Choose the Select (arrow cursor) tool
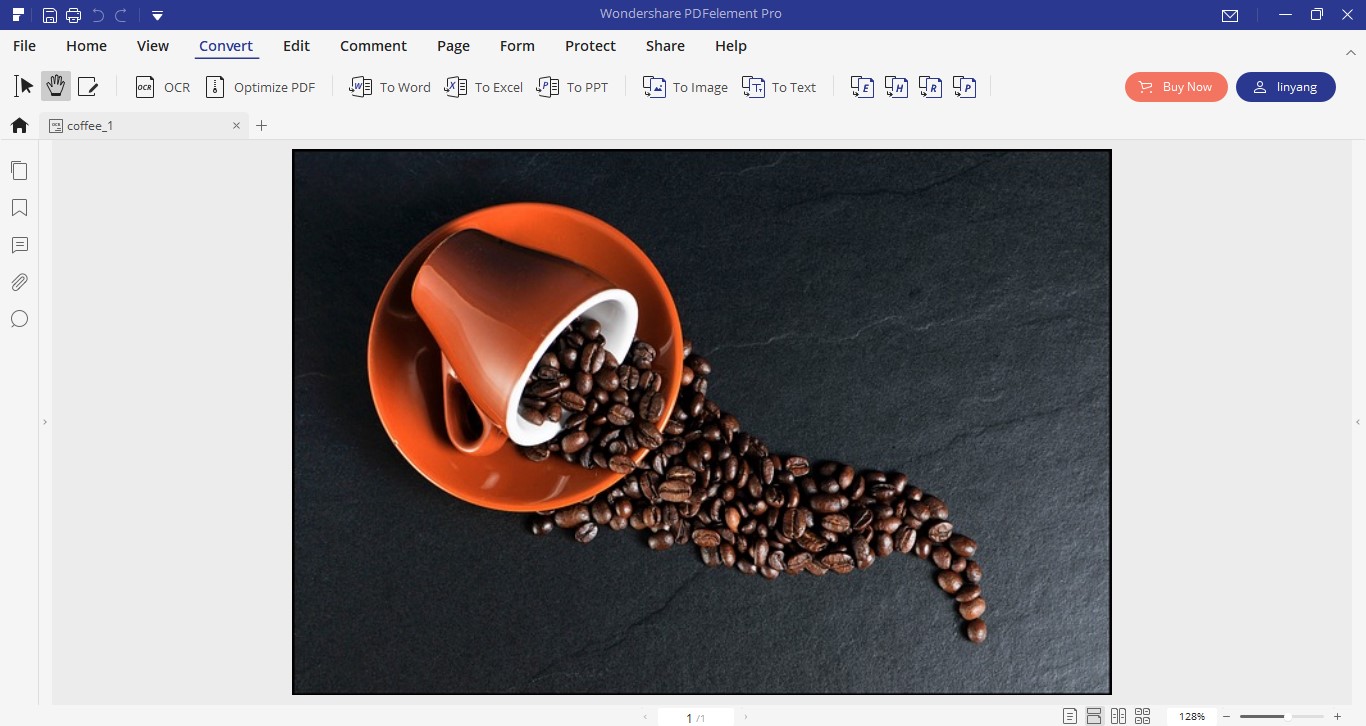This screenshot has width=1366, height=726. click(23, 87)
